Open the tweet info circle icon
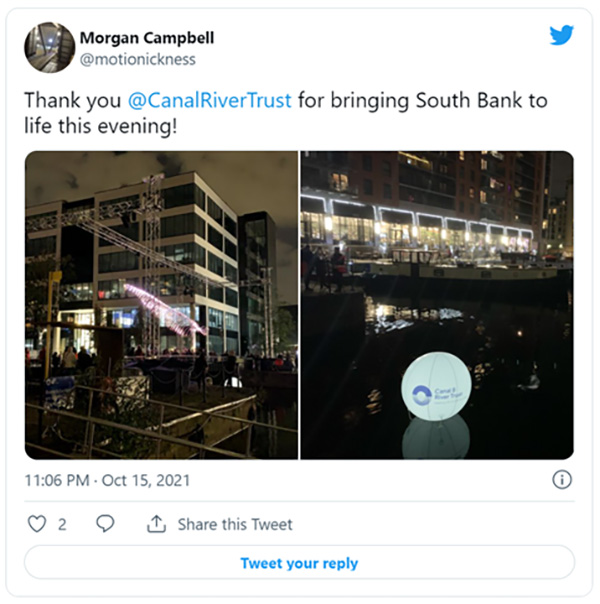Viewport: 600px width, 604px height. point(562,480)
